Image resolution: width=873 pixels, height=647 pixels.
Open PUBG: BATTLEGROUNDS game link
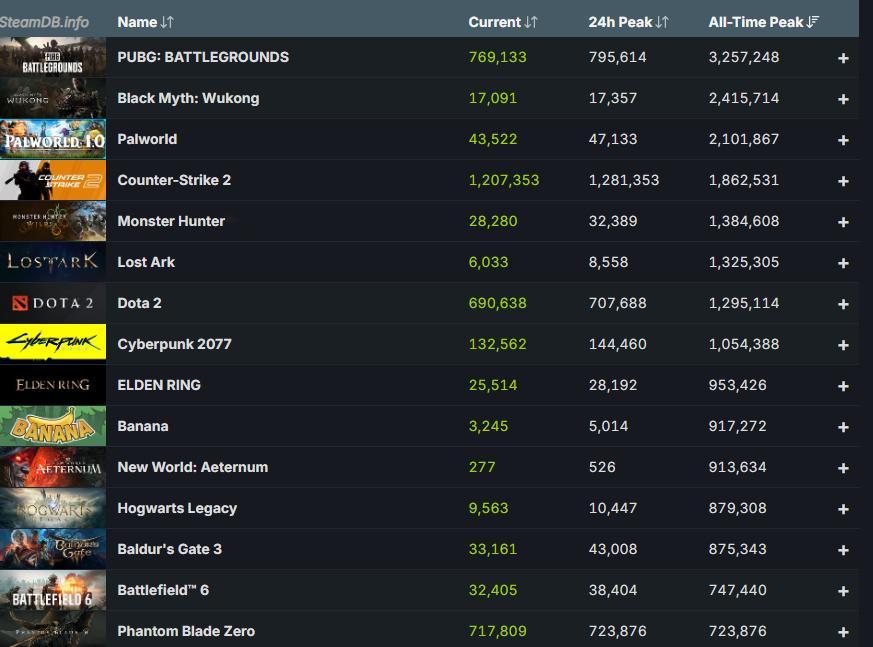[x=203, y=57]
